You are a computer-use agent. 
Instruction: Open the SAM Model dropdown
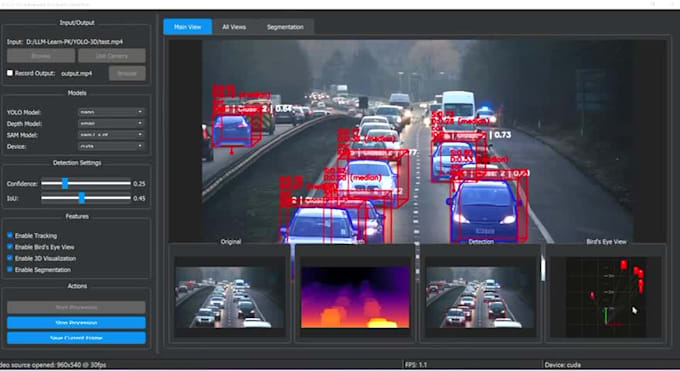pyautogui.click(x=111, y=135)
